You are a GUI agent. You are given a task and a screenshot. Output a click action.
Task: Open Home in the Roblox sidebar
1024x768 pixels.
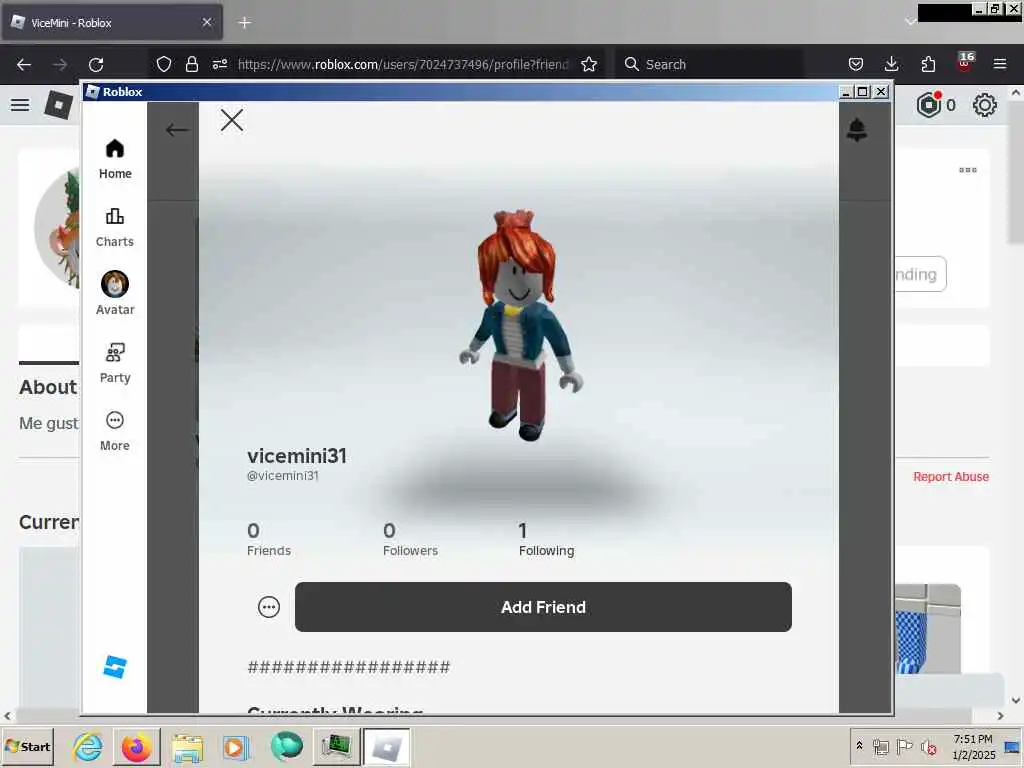point(115,159)
